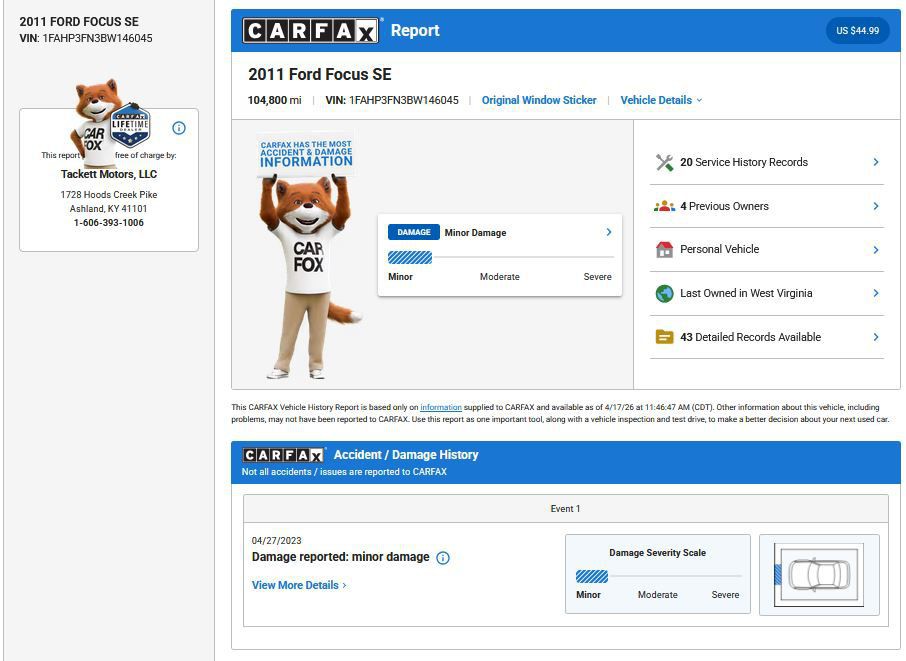This screenshot has height=661, width=906.
Task: Click the US $44.99 price button
Action: point(857,31)
